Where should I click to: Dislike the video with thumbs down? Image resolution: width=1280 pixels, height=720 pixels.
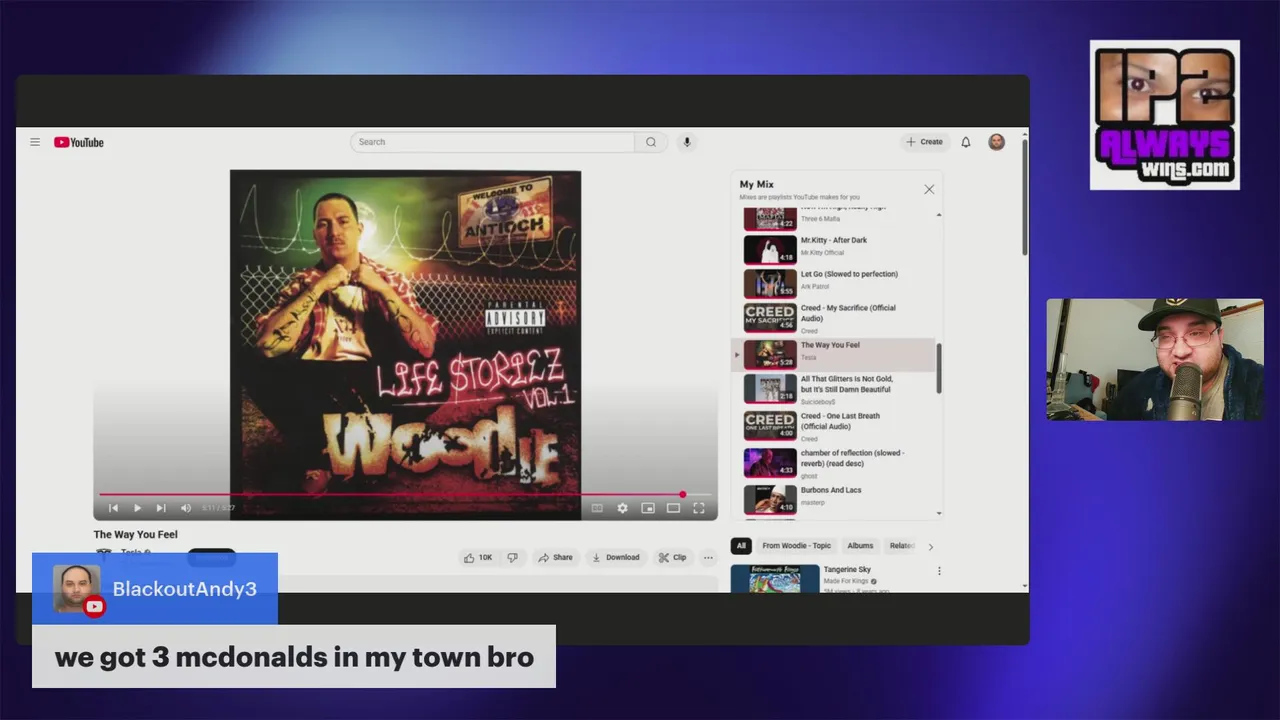pyautogui.click(x=512, y=557)
